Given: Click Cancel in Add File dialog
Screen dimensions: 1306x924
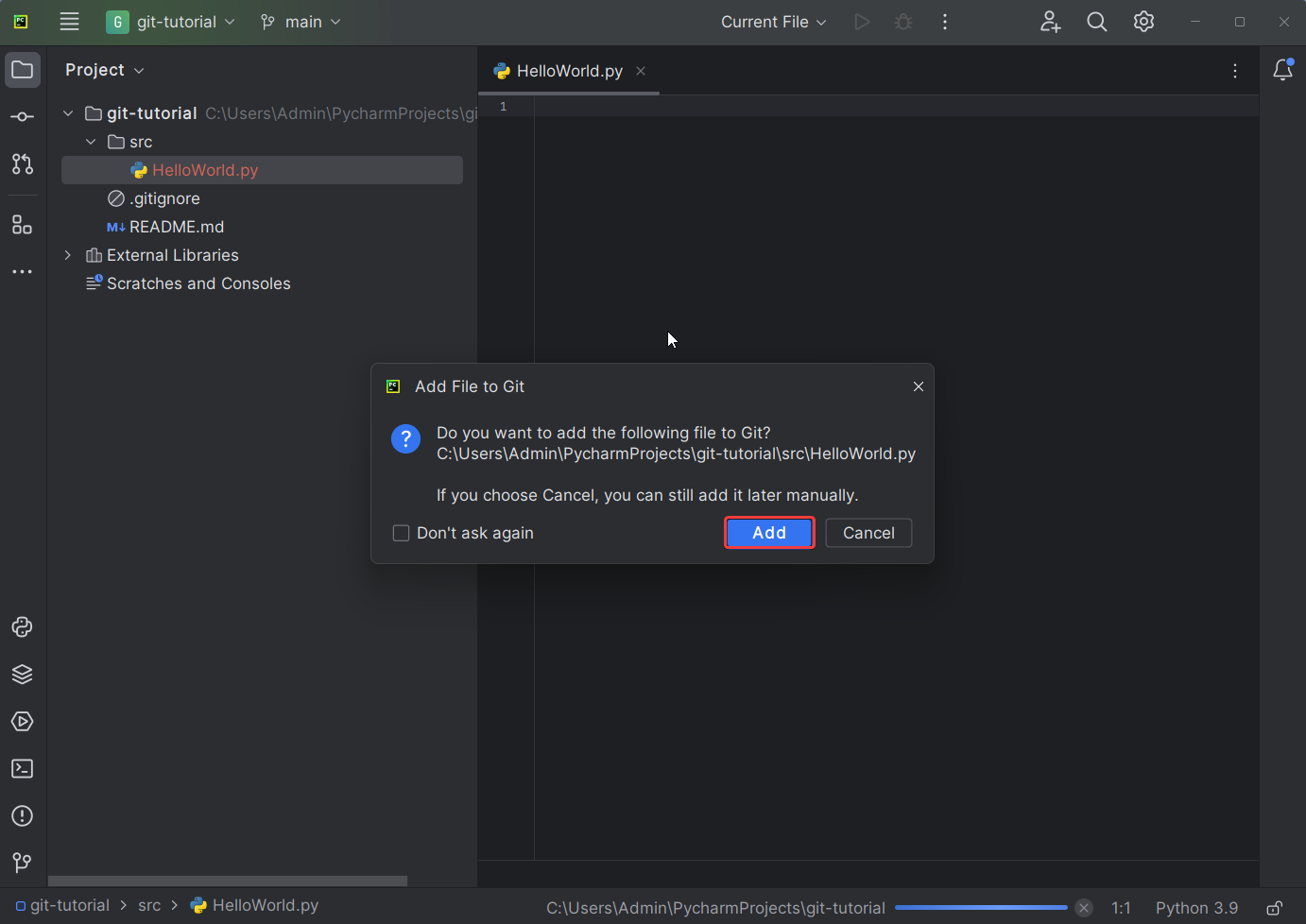Looking at the screenshot, I should click(x=868, y=533).
